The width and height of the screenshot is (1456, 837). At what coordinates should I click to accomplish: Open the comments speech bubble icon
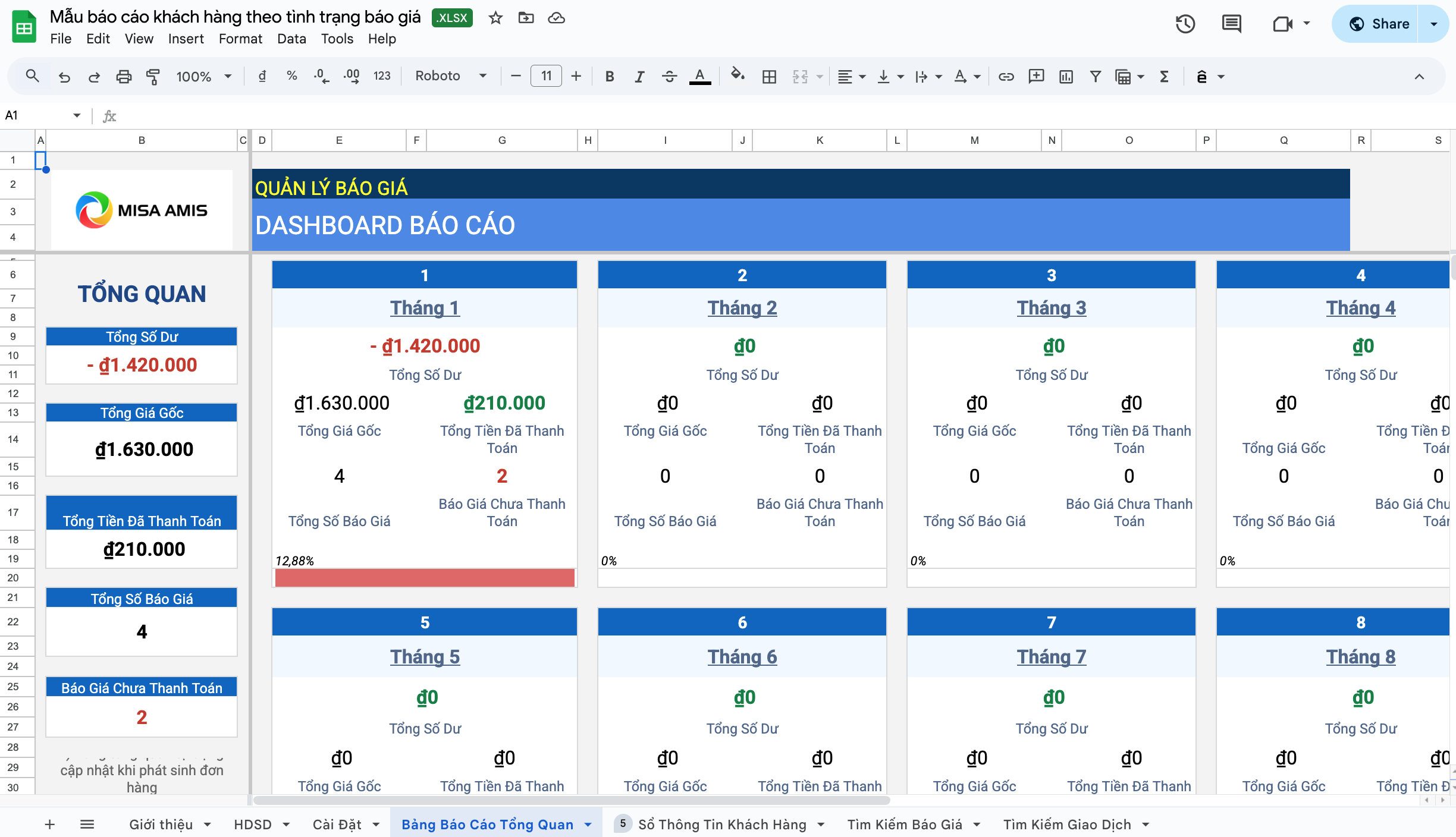tap(1231, 24)
